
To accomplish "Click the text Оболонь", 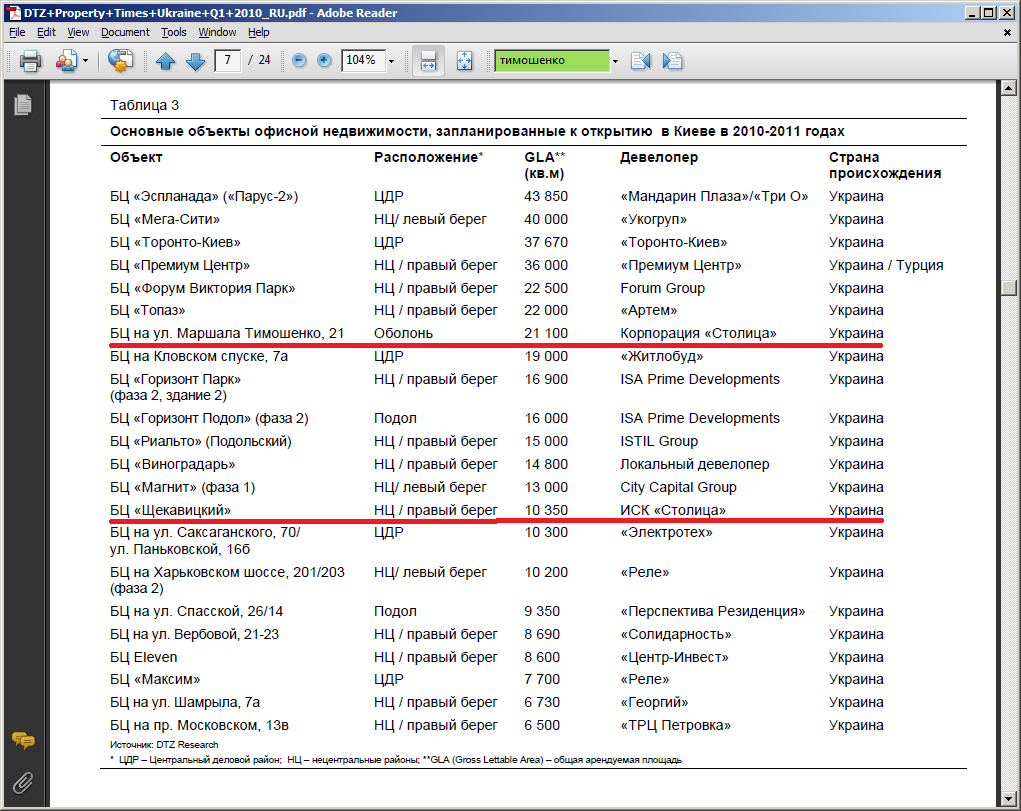I will [403, 334].
